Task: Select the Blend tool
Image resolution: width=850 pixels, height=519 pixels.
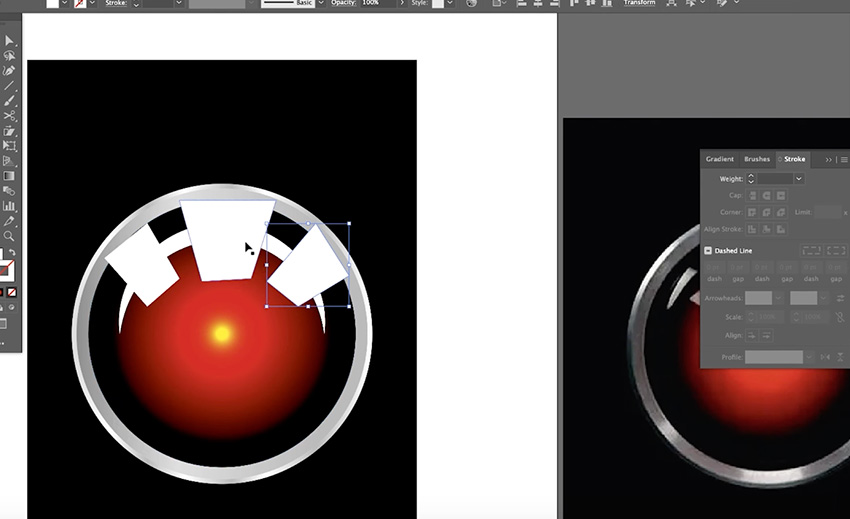Action: click(x=9, y=191)
